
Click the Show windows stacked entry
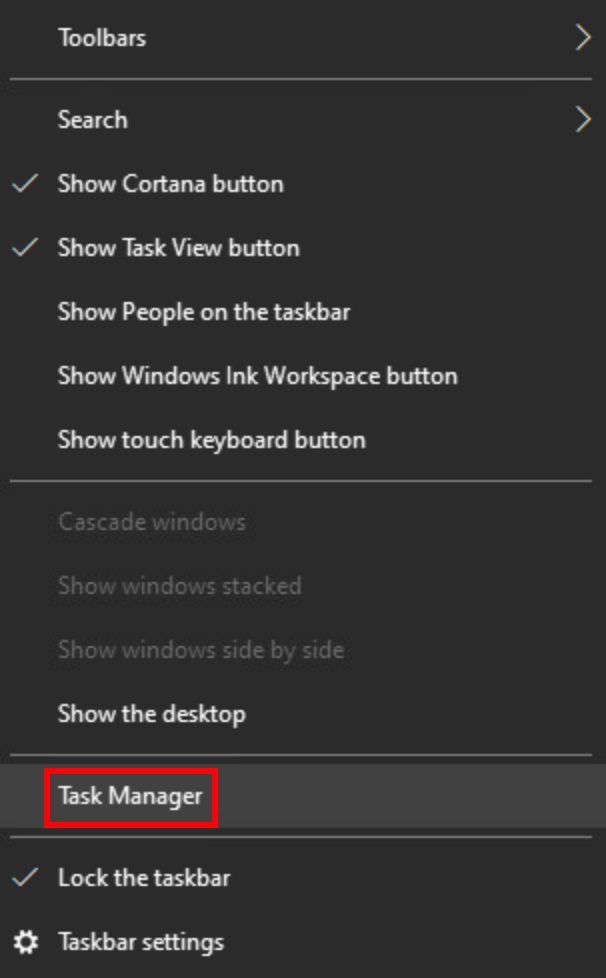click(x=179, y=586)
